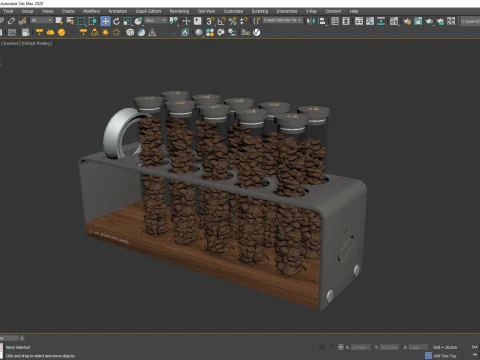This screenshot has width=480, height=360.
Task: Click the orange sphere light icon
Action: pyautogui.click(x=61, y=32)
